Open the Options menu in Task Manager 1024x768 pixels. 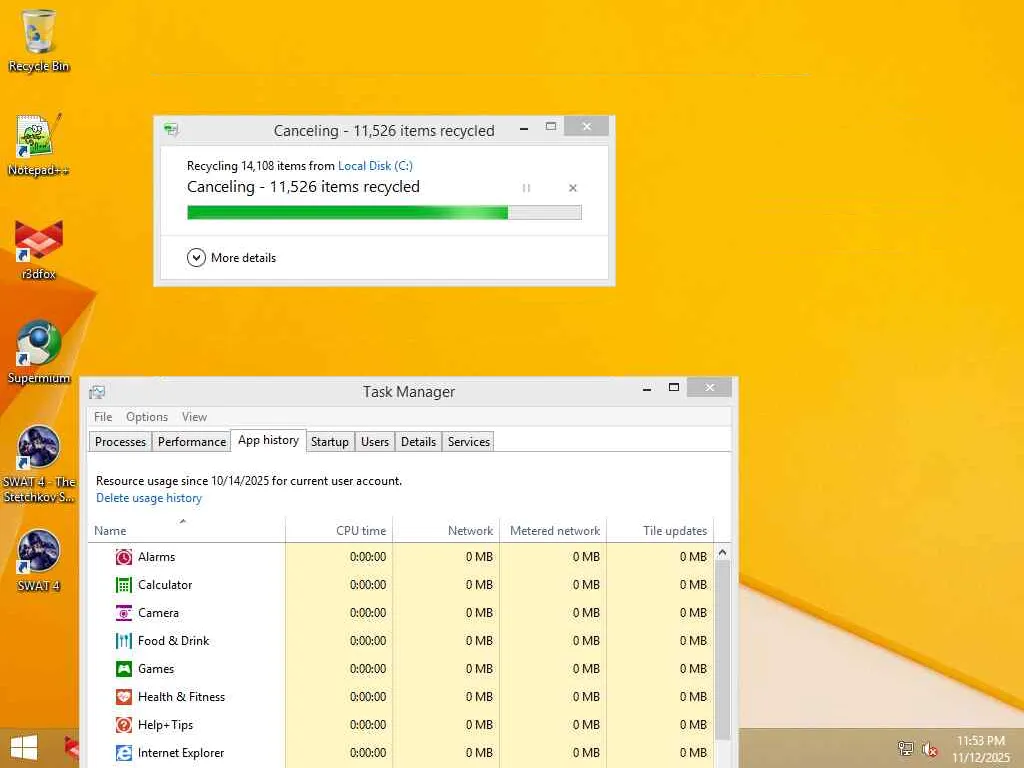[147, 417]
